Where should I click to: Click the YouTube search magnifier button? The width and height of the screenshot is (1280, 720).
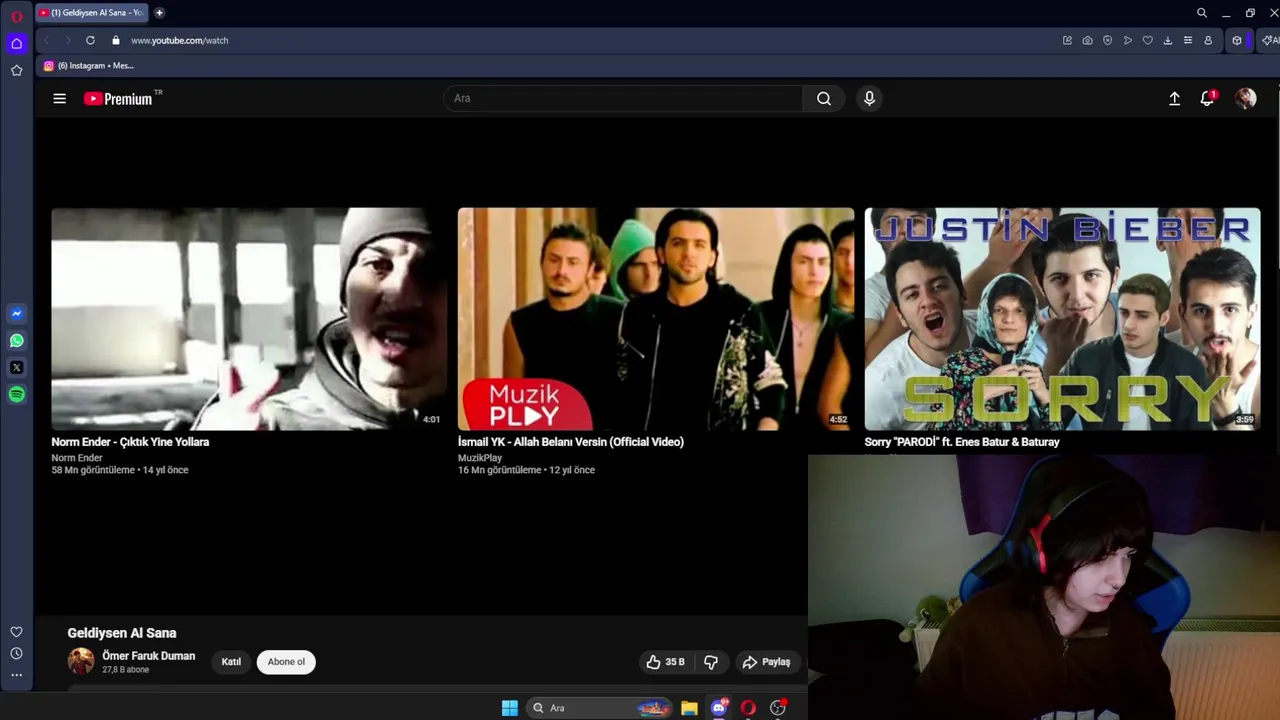(824, 98)
